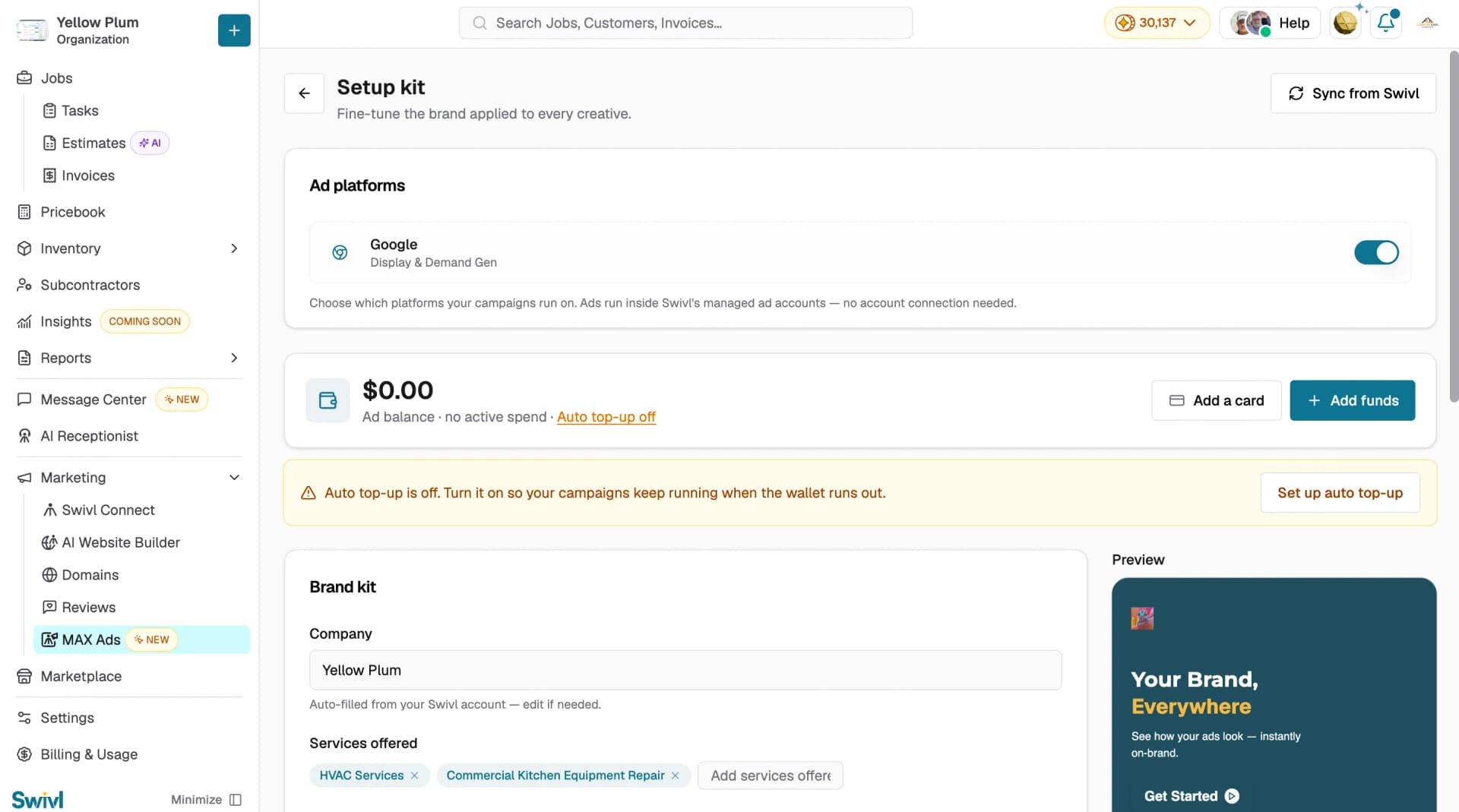Expand the Inventory submenu
The height and width of the screenshot is (812, 1459).
tap(234, 248)
